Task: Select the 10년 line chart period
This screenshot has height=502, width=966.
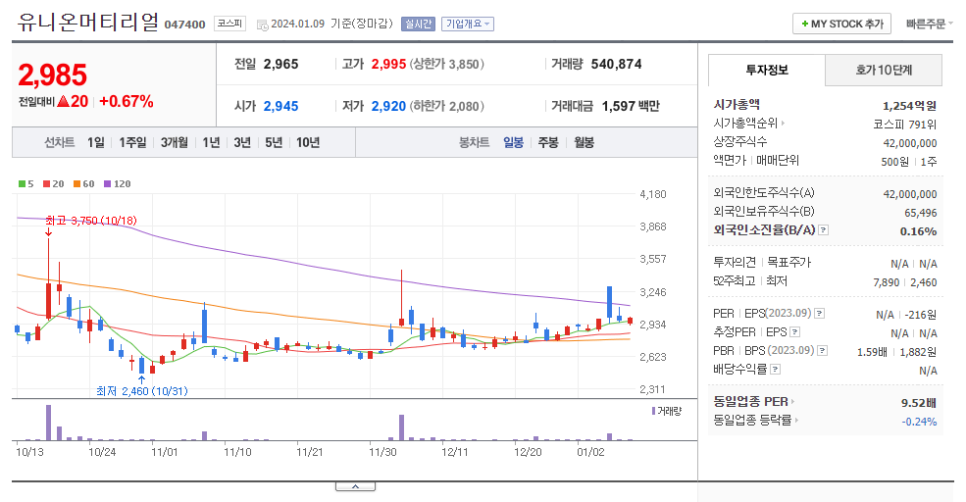Action: coord(308,143)
